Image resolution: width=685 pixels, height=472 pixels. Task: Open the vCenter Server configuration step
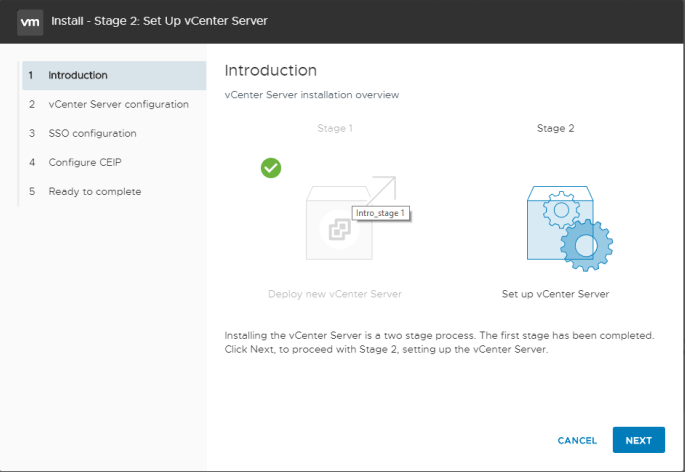[114, 104]
